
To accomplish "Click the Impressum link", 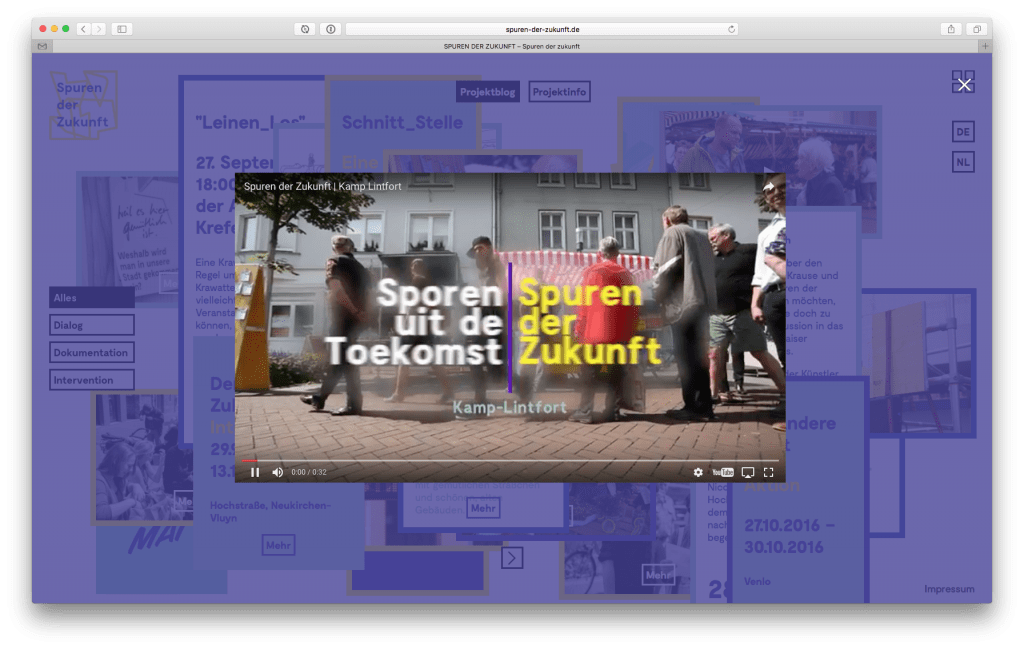I will (x=949, y=589).
